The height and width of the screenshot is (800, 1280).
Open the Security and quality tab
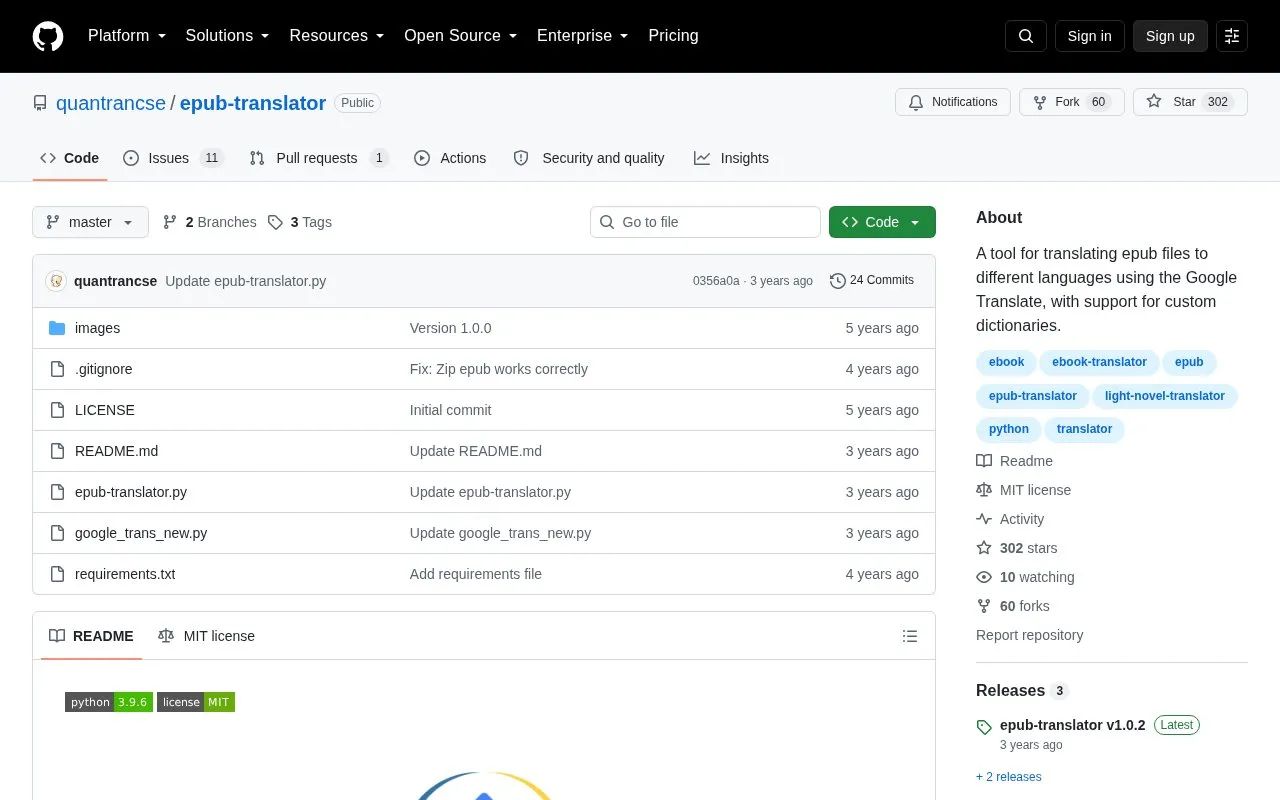coord(589,158)
